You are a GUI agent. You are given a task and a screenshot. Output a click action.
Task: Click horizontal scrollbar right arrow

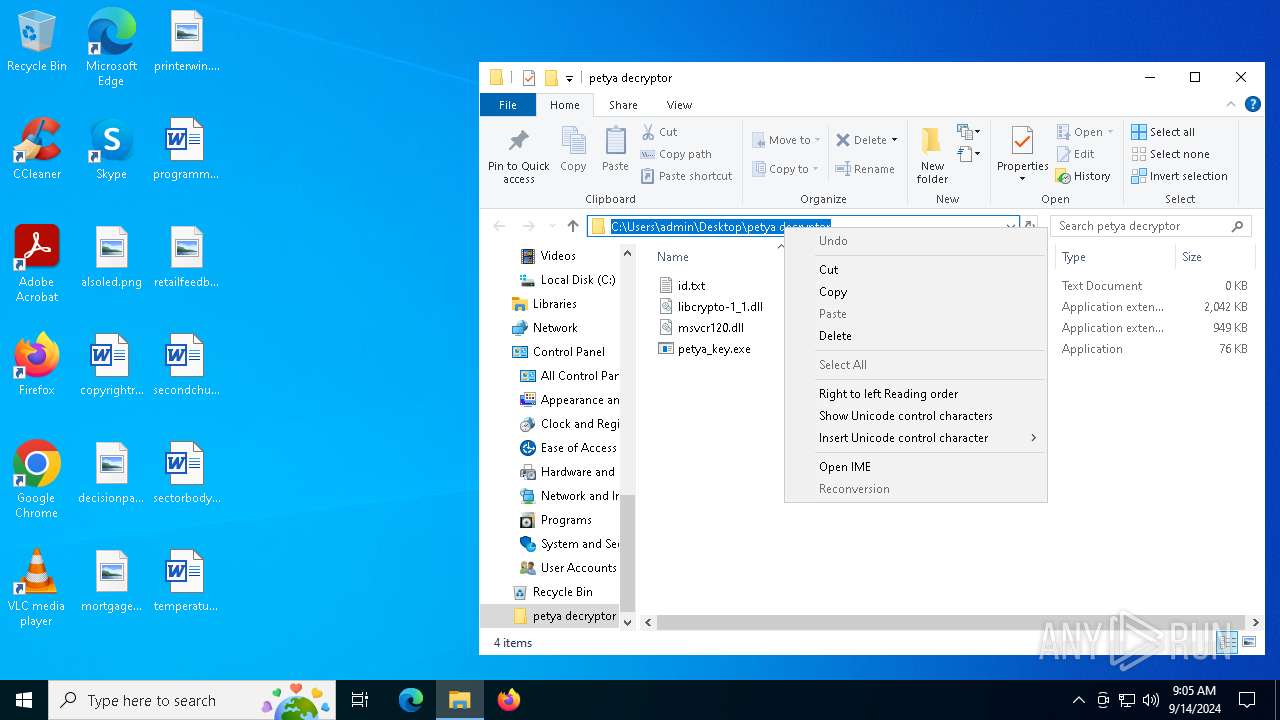1256,622
